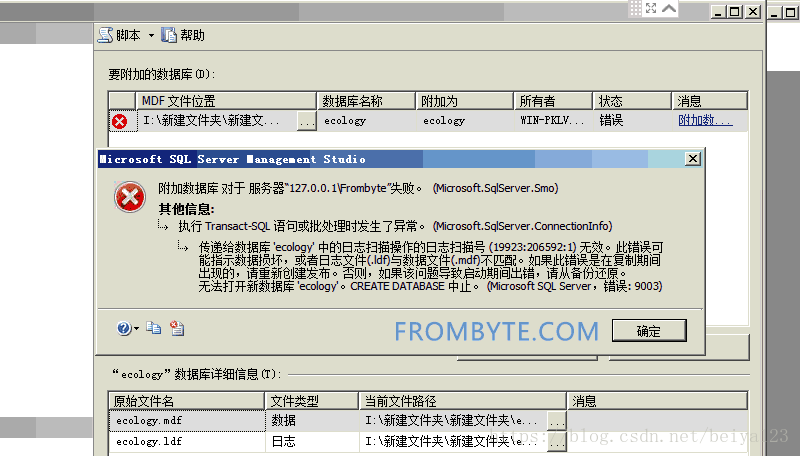800x456 pixels.
Task: Click the current file path column header
Action: [463, 401]
